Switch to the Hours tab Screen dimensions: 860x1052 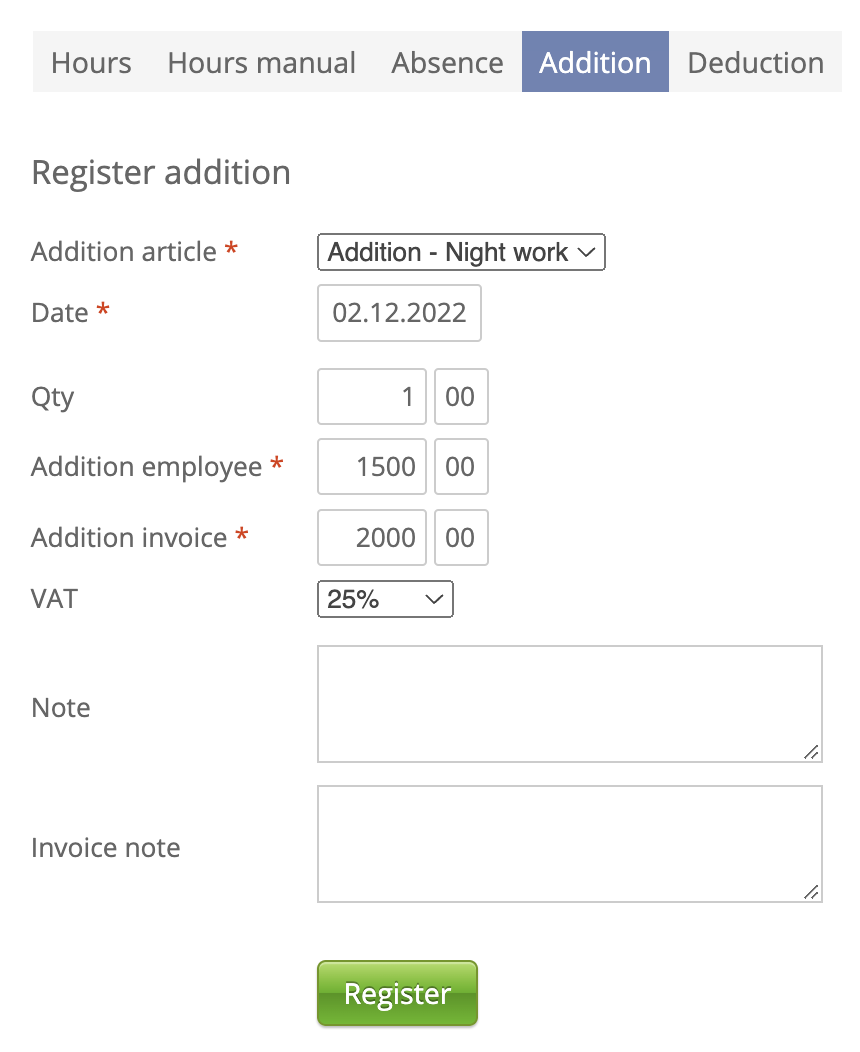coord(91,63)
